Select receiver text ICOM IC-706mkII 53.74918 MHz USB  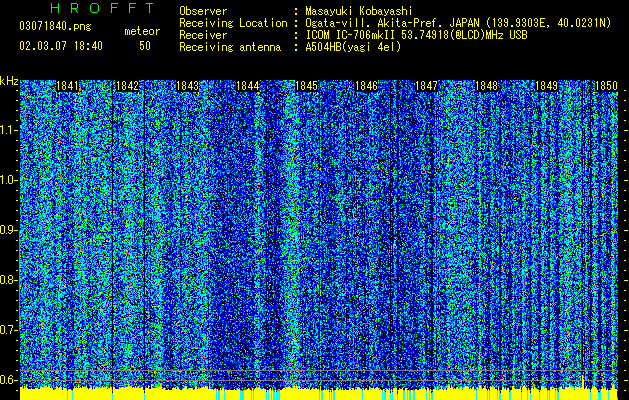416,35
